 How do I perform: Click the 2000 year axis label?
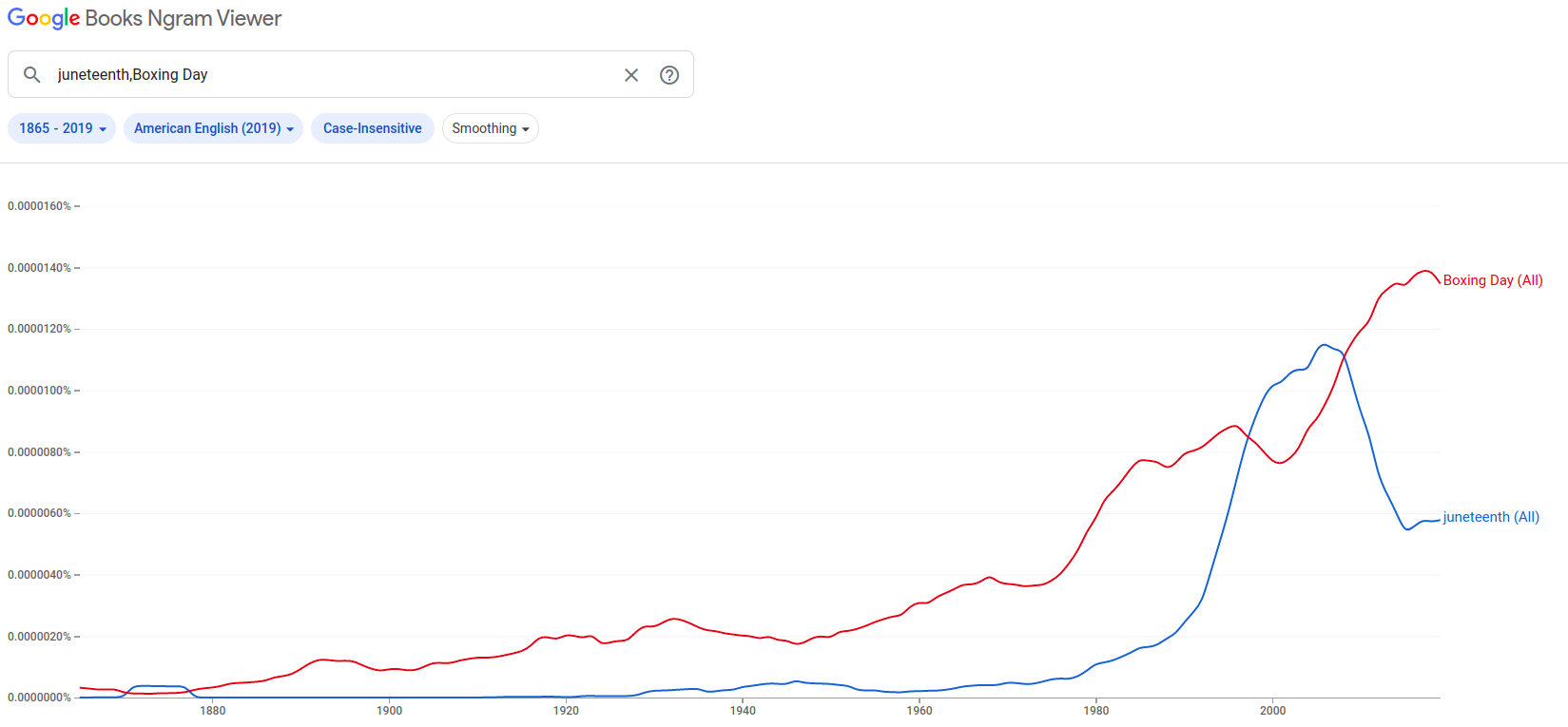[1272, 711]
